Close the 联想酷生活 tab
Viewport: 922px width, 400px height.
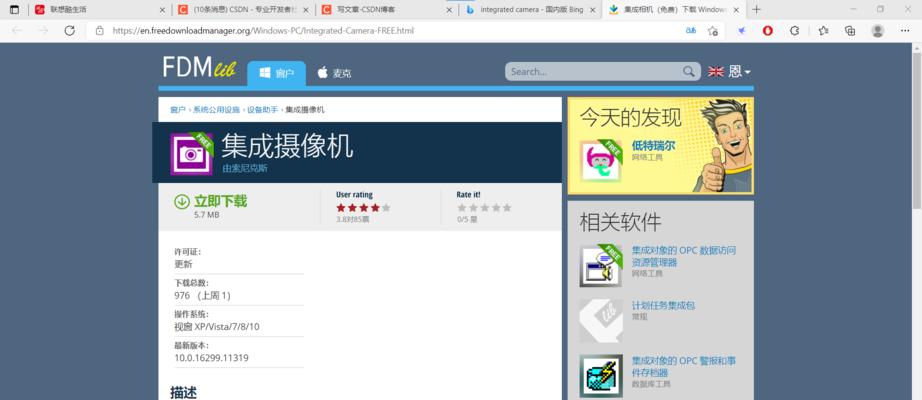click(x=162, y=10)
